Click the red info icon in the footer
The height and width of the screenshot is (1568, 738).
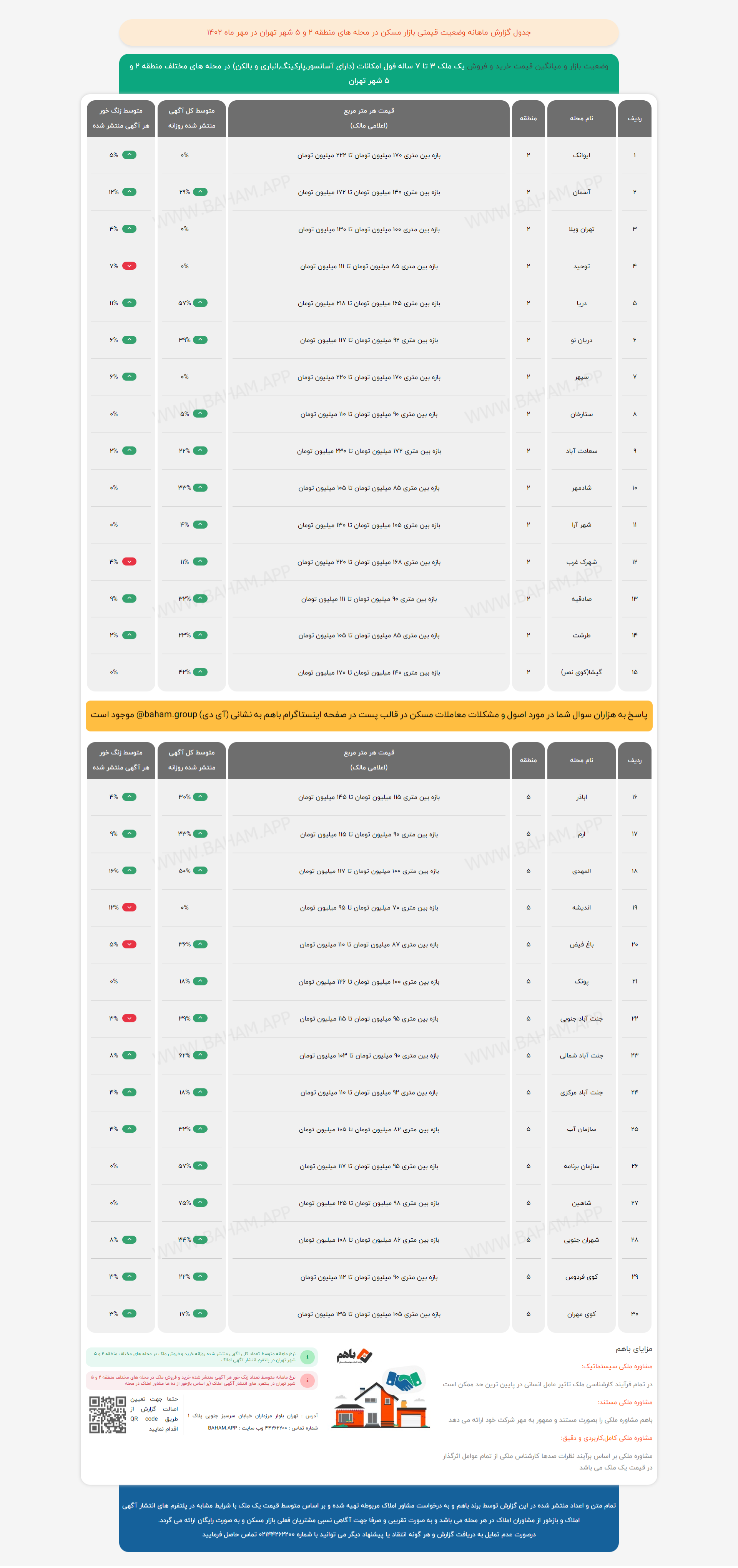click(x=308, y=1380)
